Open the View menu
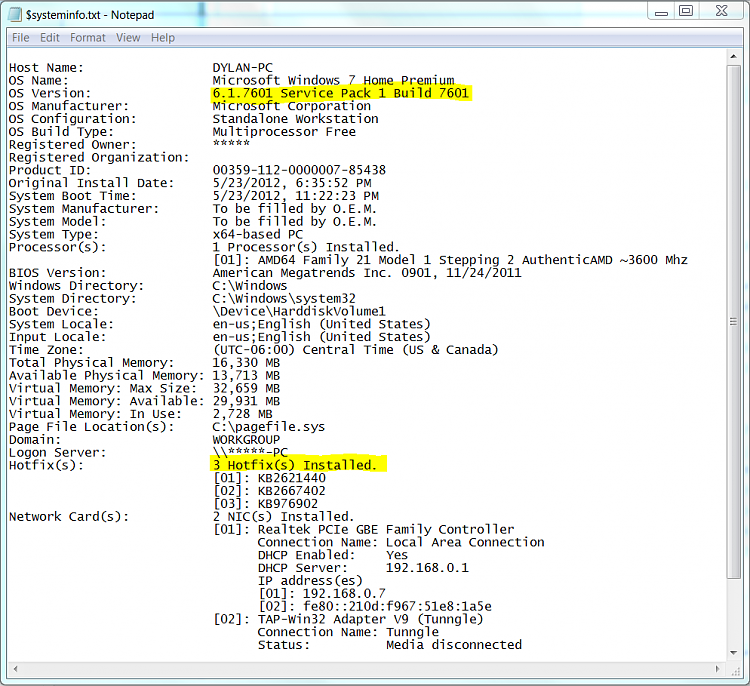 tap(128, 38)
